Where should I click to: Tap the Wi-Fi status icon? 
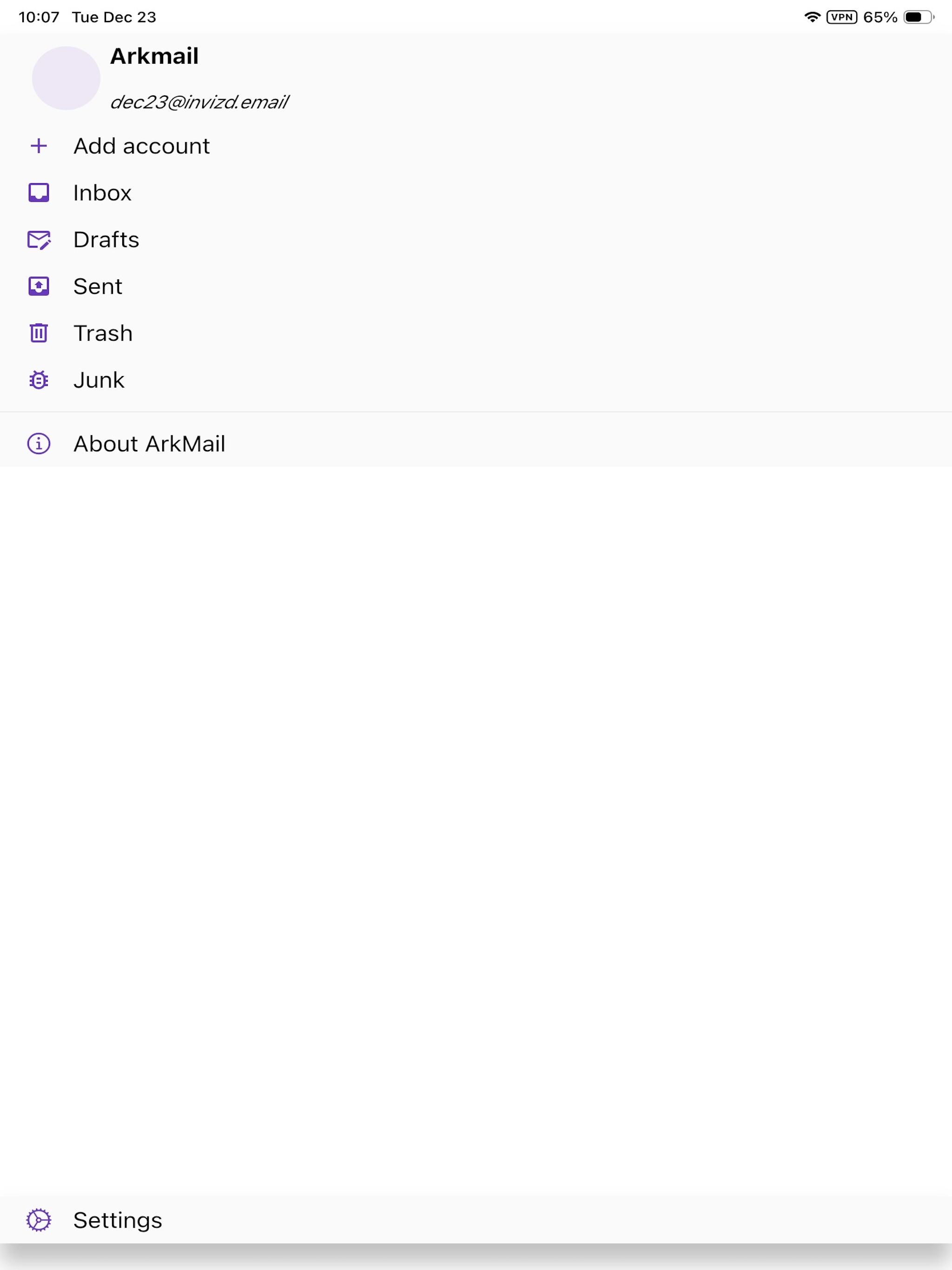coord(812,17)
